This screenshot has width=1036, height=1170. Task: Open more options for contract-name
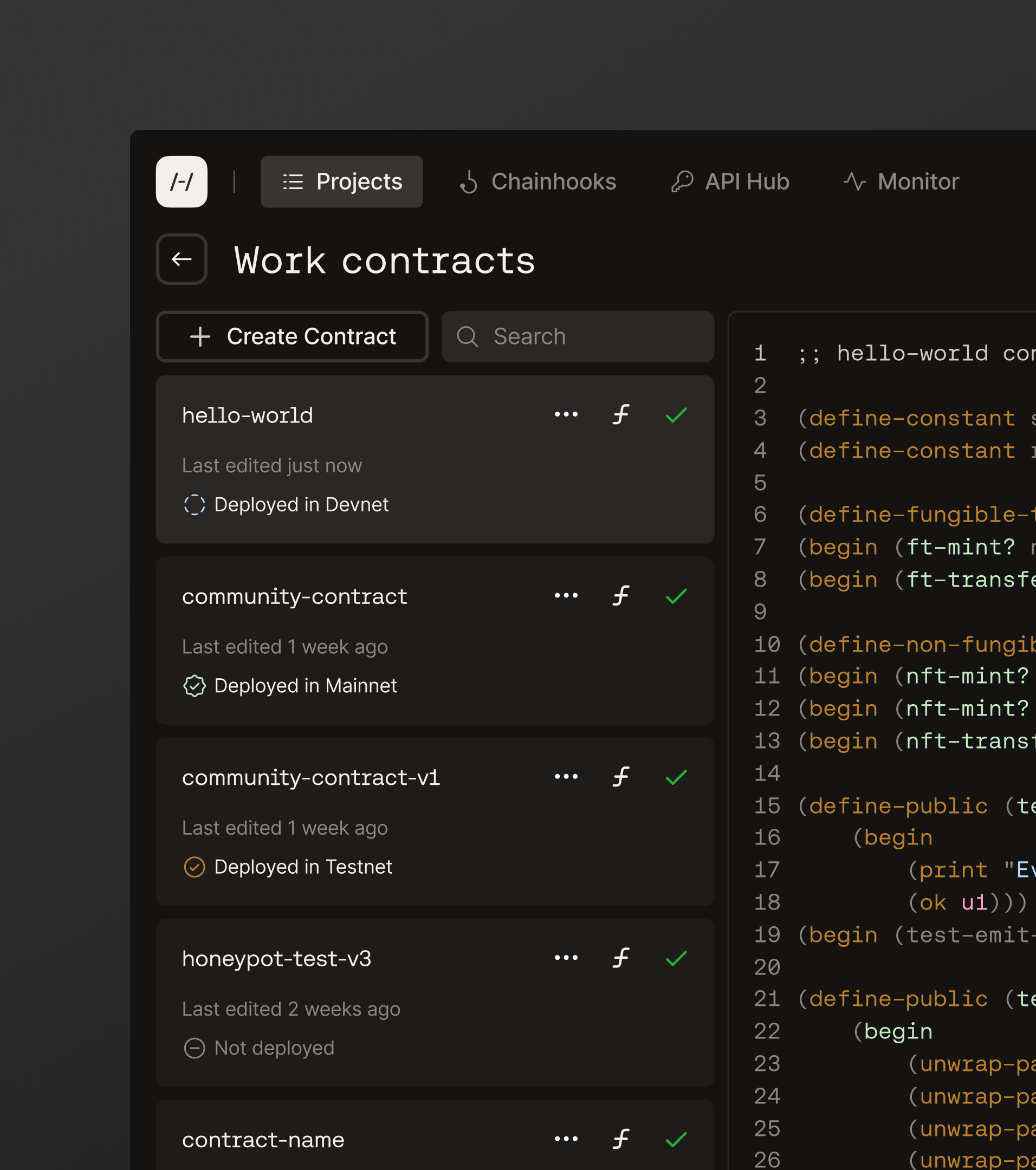tap(566, 1139)
